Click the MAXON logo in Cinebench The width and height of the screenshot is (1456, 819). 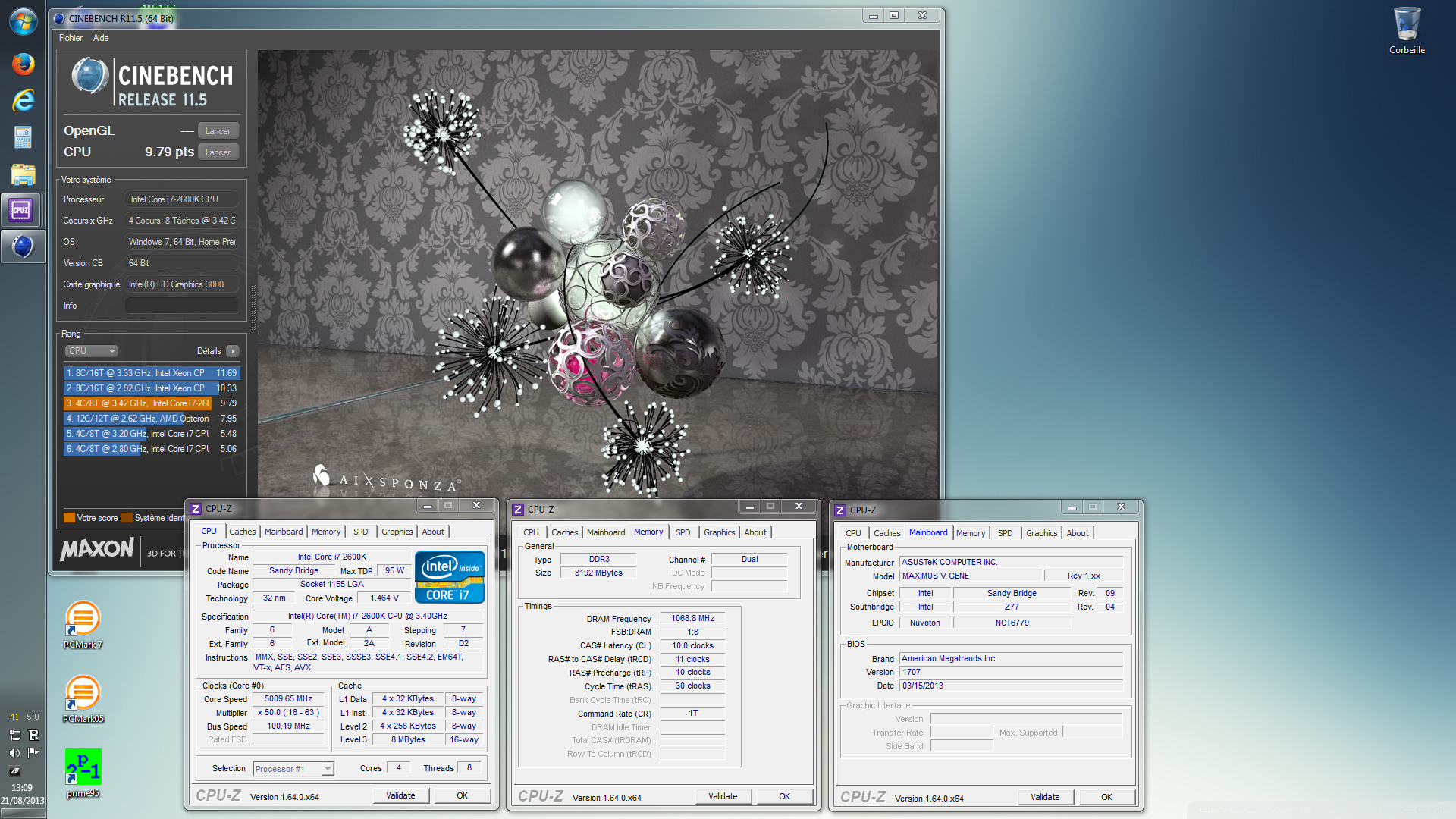tap(97, 549)
